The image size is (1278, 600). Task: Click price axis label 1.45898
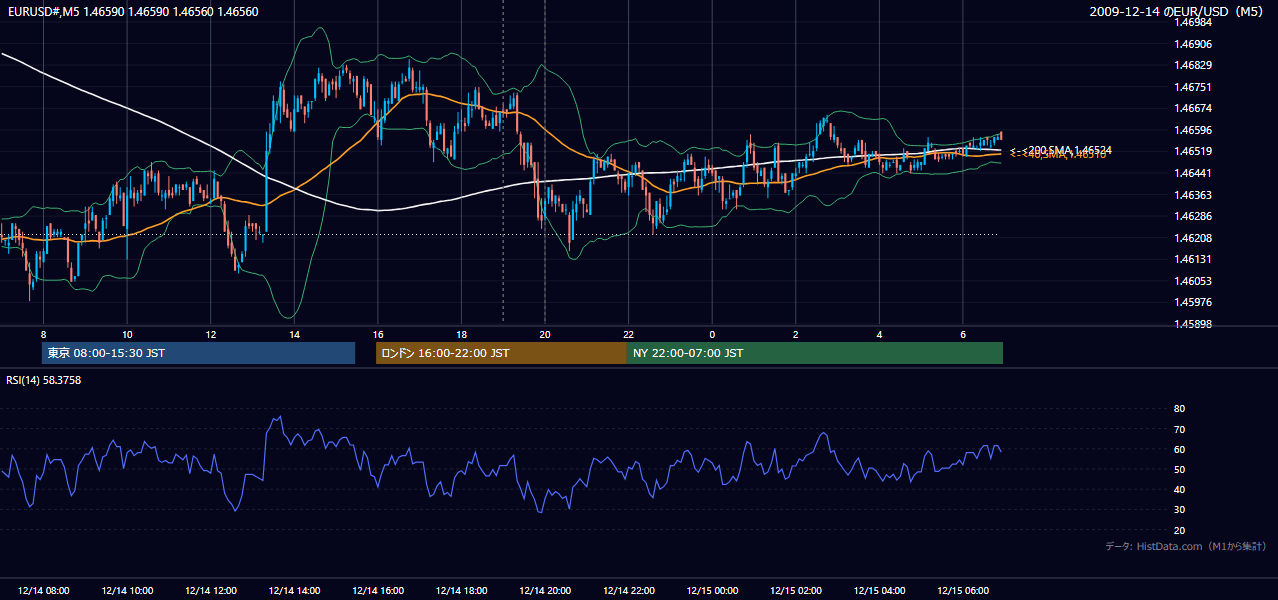[1192, 324]
